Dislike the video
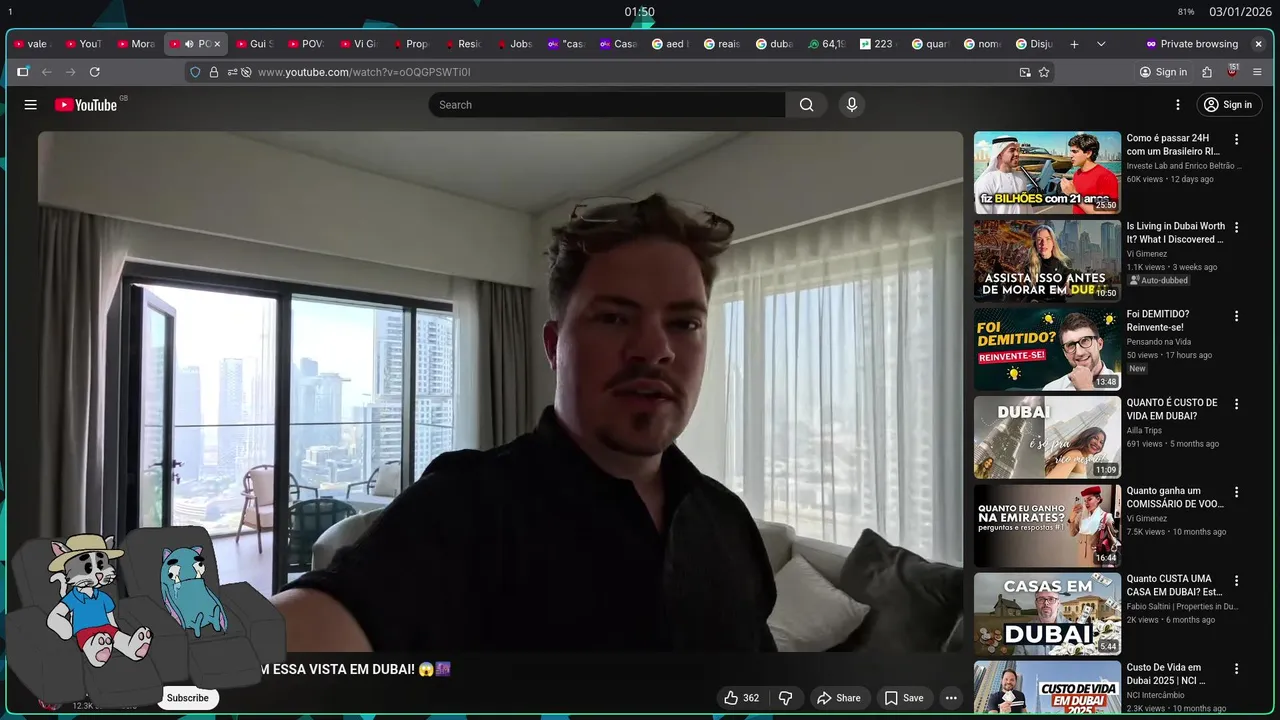This screenshot has width=1280, height=720. coord(786,698)
